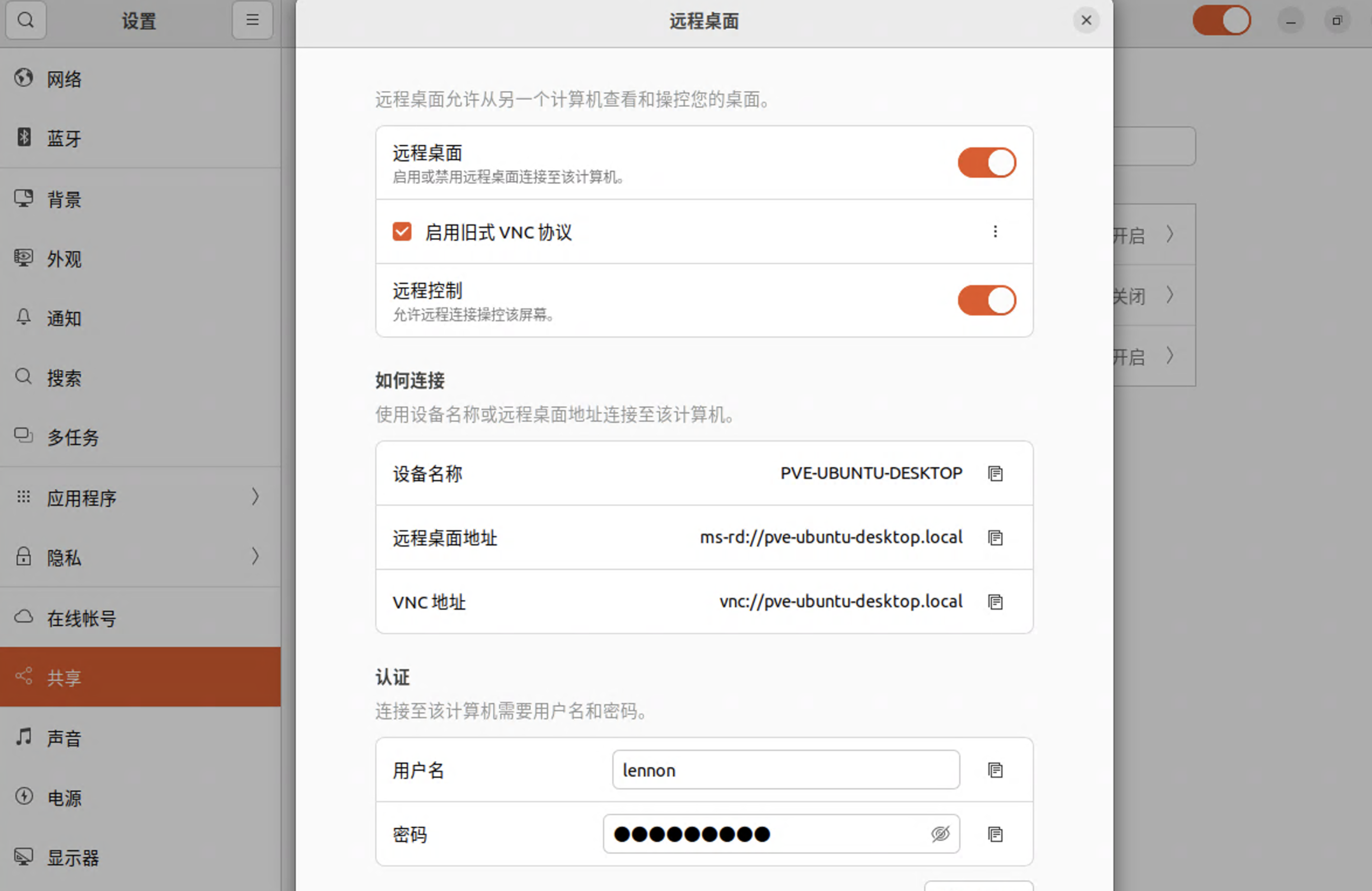Close the 远程桌面 dialog
This screenshot has height=891, width=1372.
[x=1086, y=21]
